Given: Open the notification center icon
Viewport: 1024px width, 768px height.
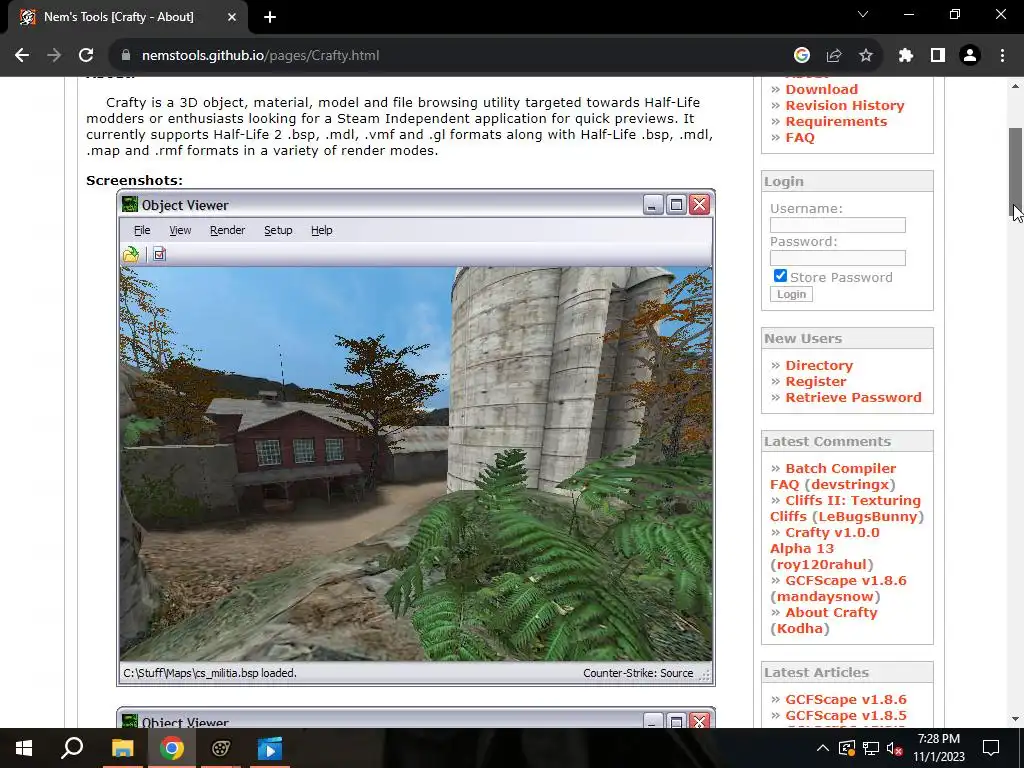Looking at the screenshot, I should coord(991,748).
